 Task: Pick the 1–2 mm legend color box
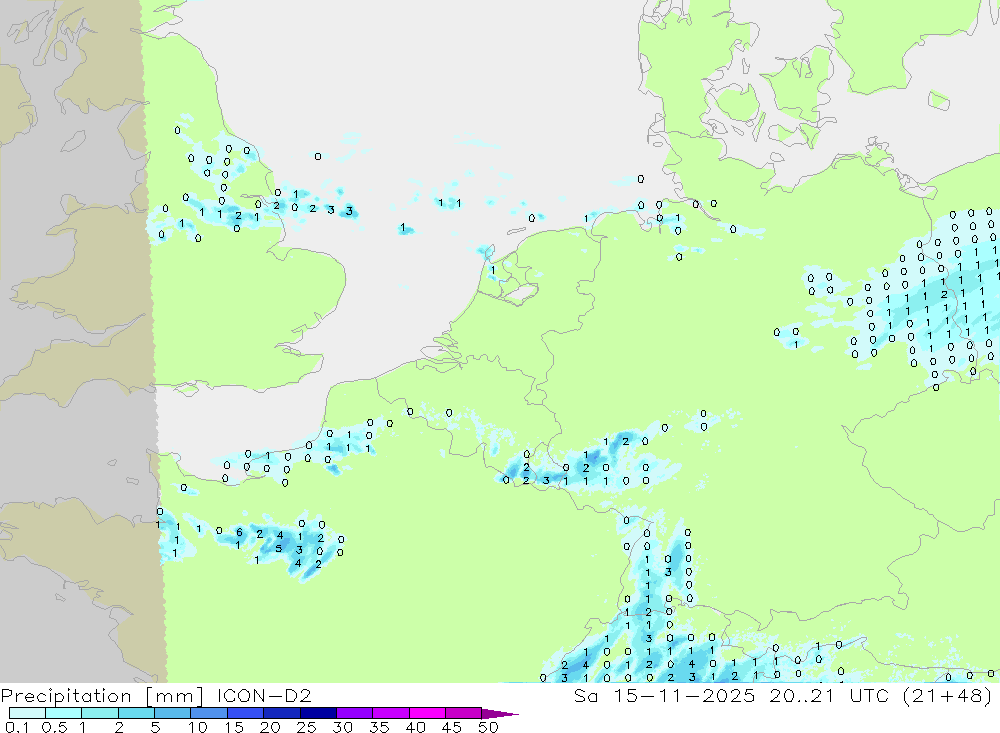pyautogui.click(x=100, y=713)
